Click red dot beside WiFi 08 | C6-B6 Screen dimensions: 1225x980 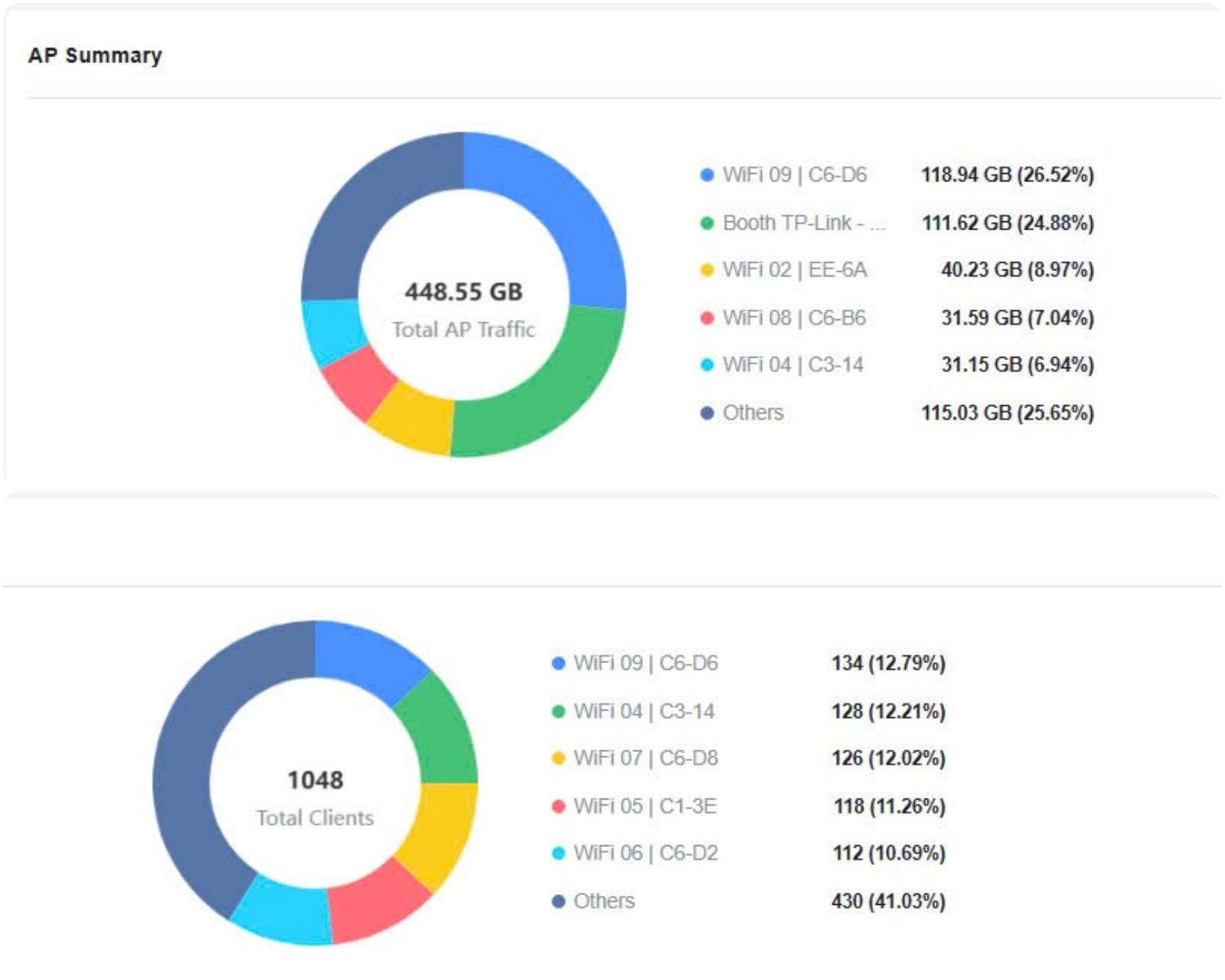(707, 318)
